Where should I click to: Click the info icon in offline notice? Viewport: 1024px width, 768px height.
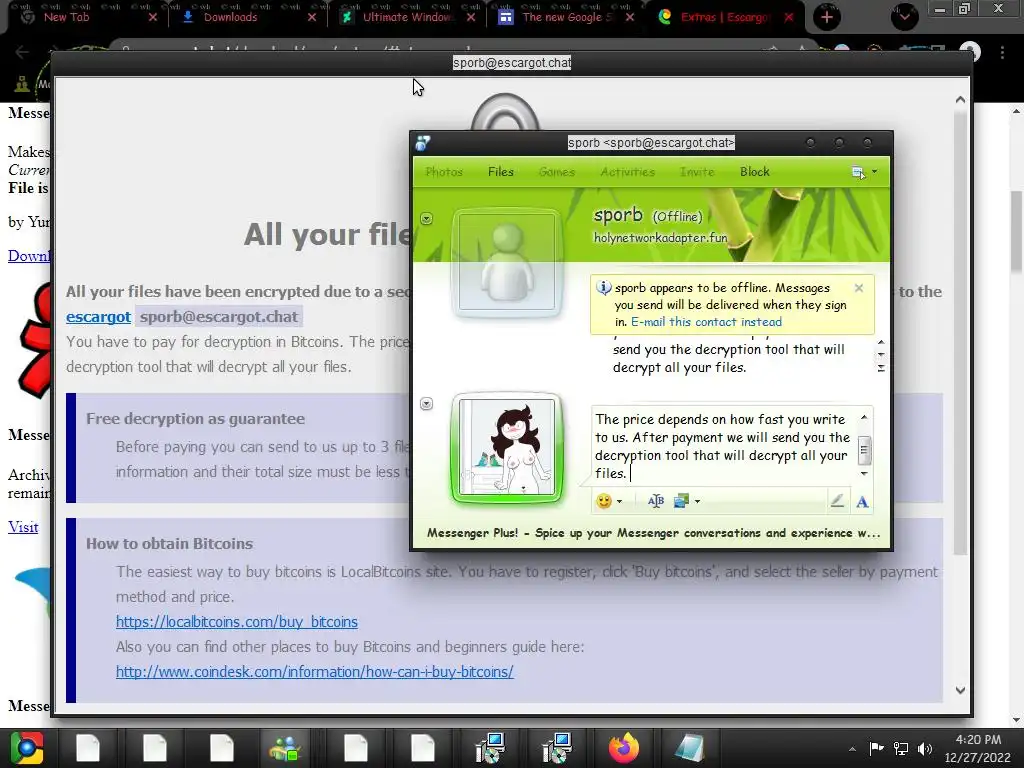pyautogui.click(x=603, y=287)
